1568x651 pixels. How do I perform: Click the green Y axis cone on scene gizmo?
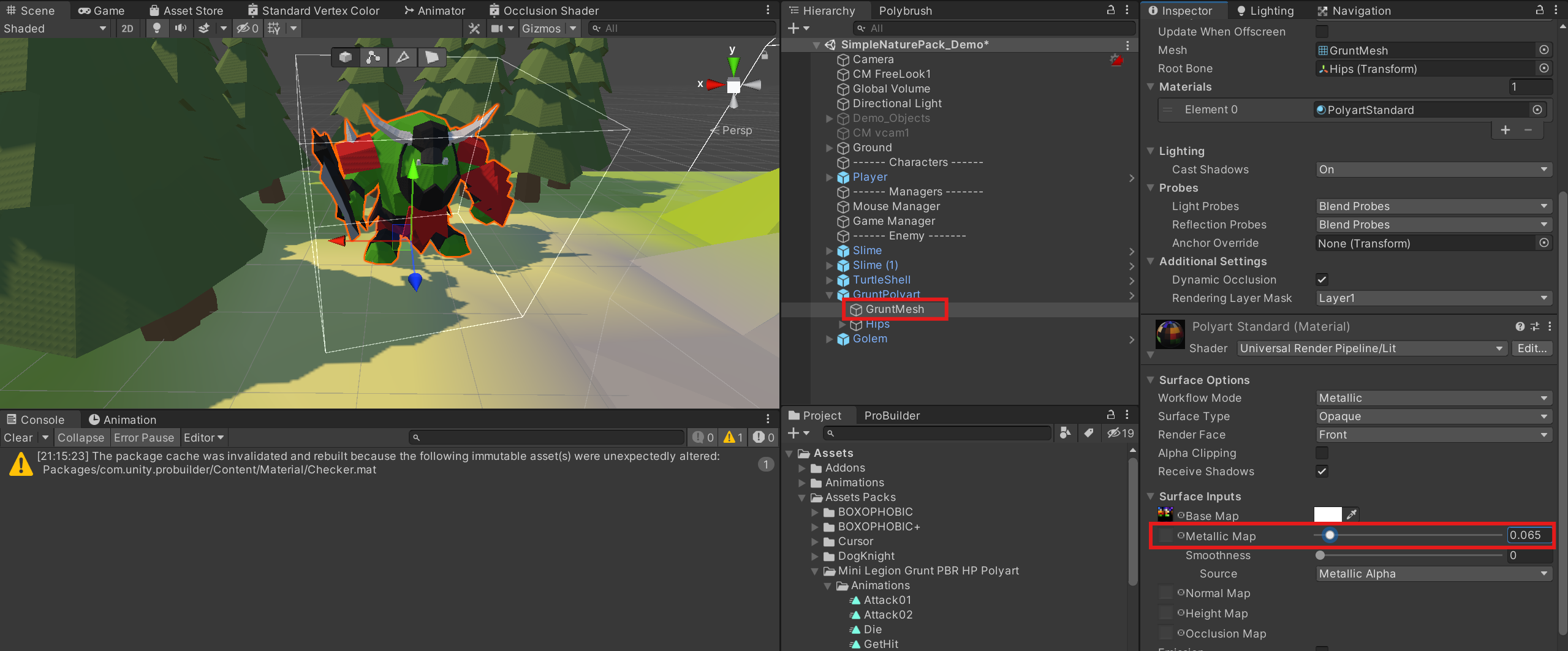[733, 64]
